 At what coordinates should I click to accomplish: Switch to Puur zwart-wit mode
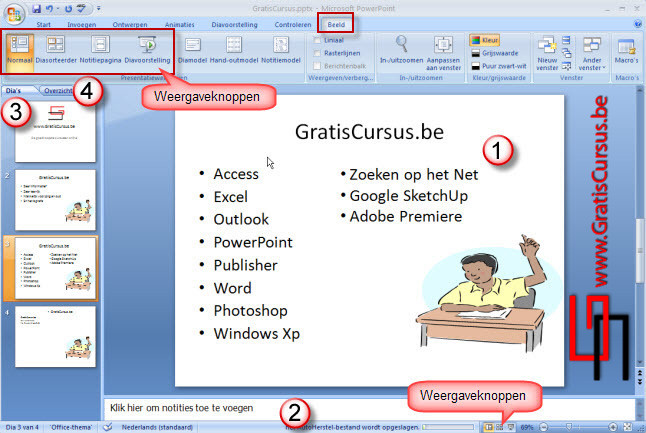click(499, 66)
